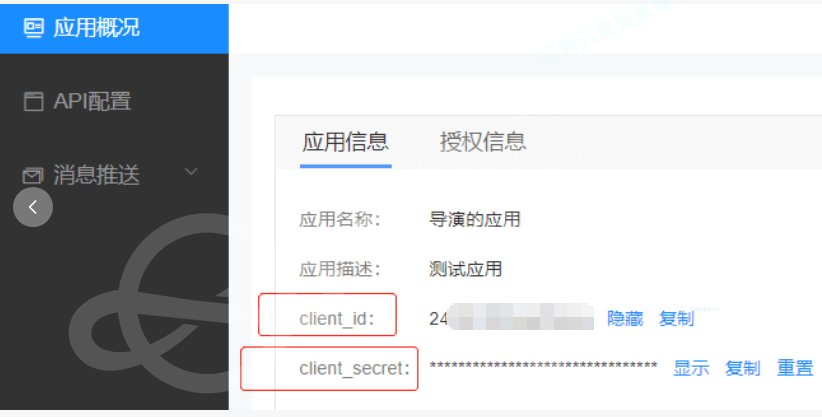Click the app name 导演的应用
The height and width of the screenshot is (417, 822).
click(474, 219)
